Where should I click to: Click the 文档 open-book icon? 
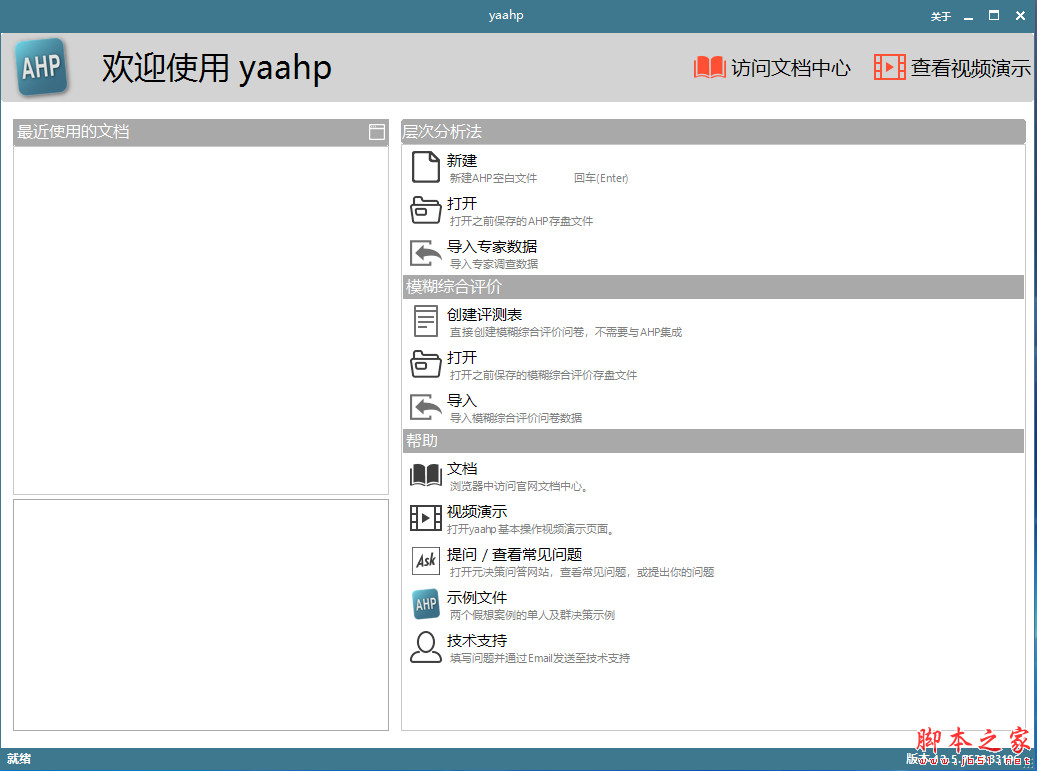point(425,474)
